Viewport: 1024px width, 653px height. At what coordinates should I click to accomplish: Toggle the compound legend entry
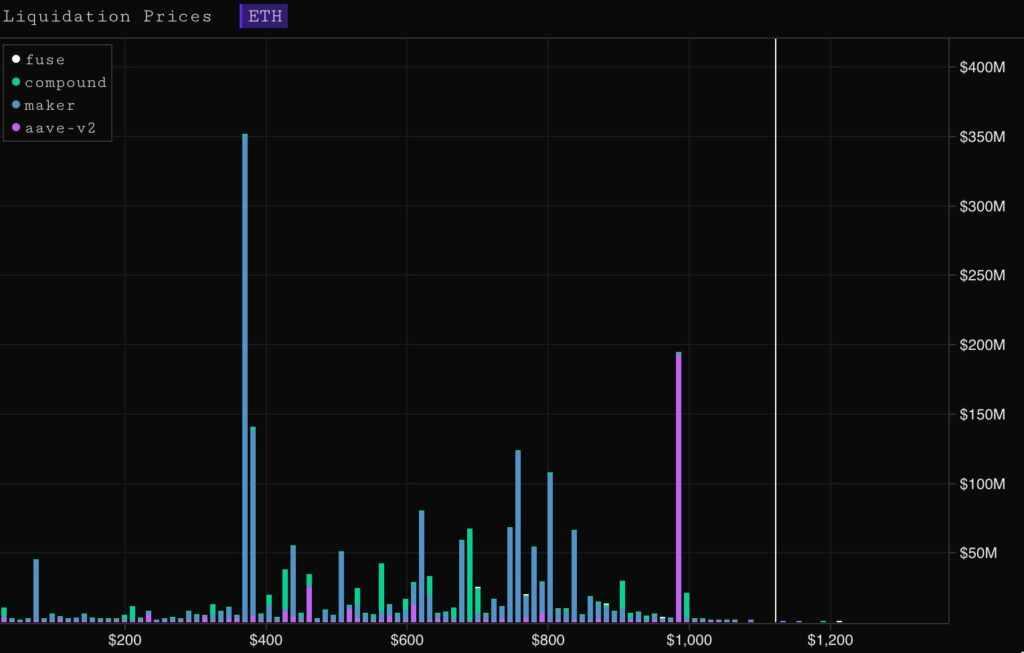59,82
